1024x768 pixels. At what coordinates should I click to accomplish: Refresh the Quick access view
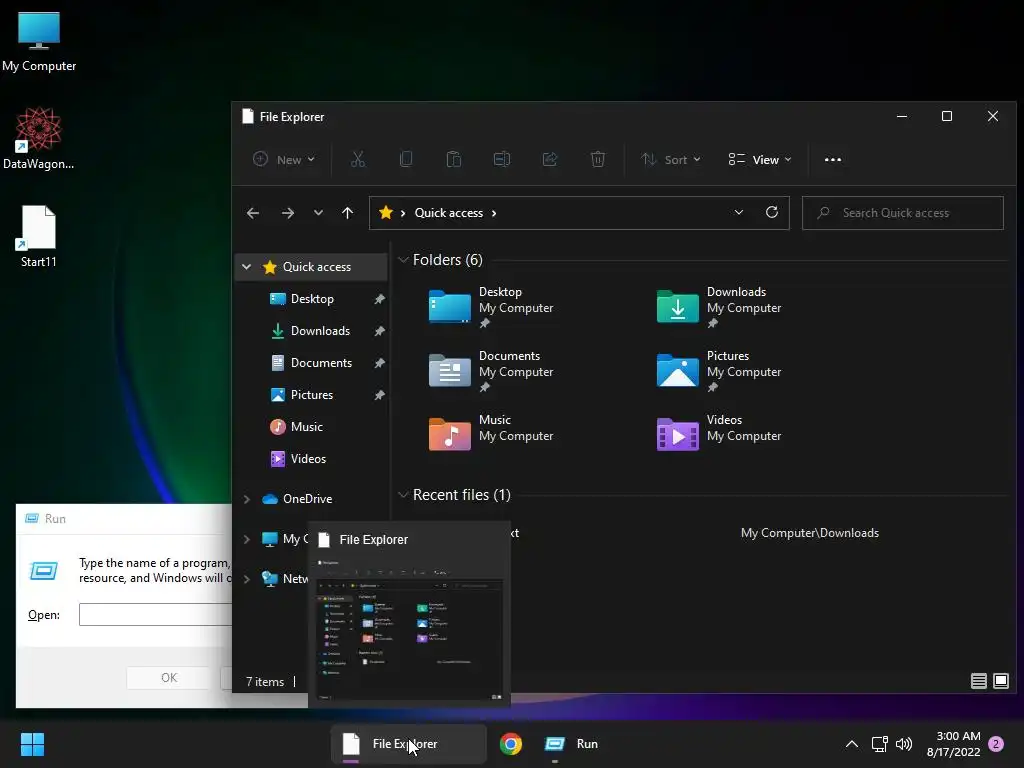pos(771,212)
